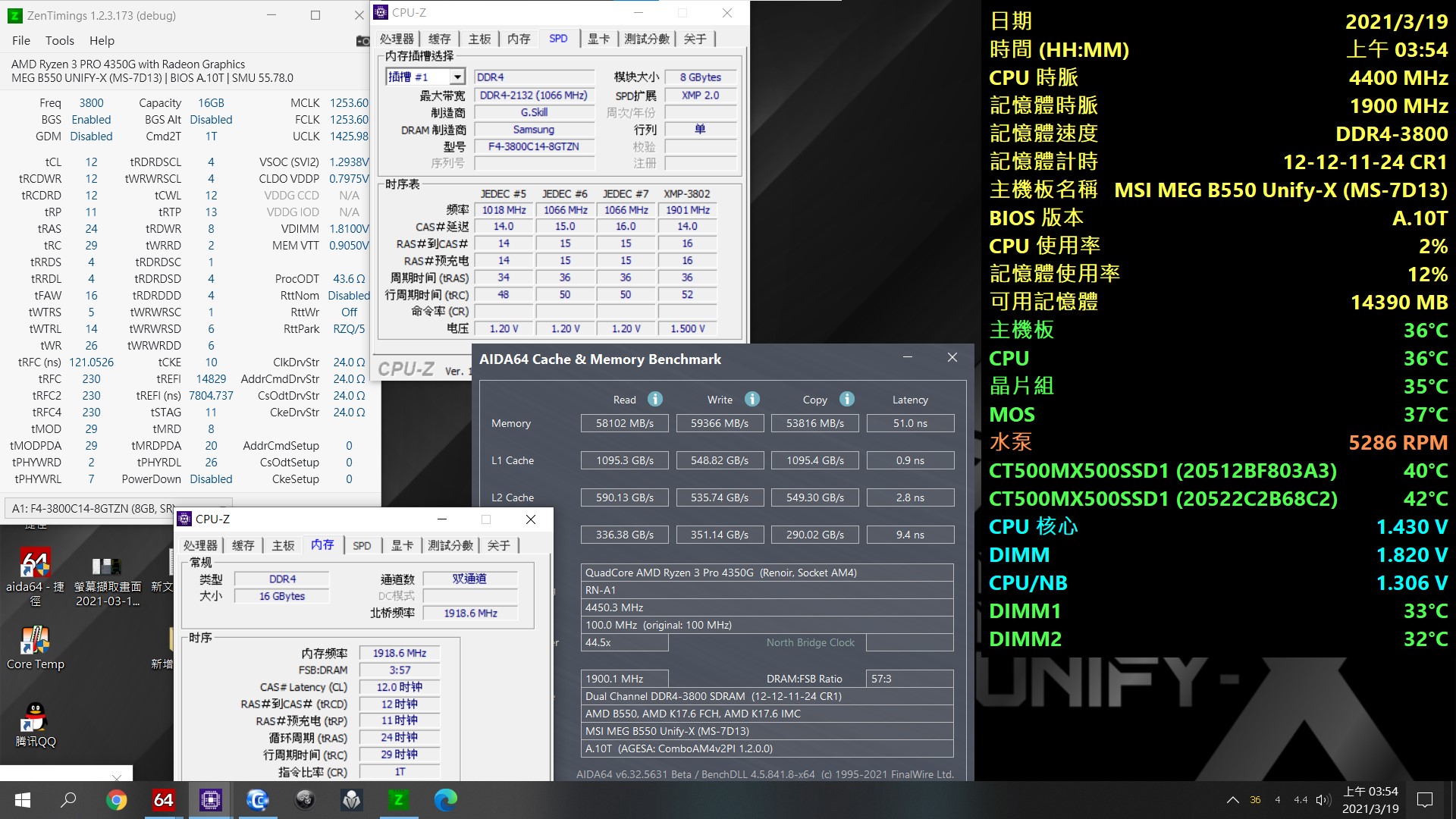Click the volume speaker tray icon

point(1324,800)
